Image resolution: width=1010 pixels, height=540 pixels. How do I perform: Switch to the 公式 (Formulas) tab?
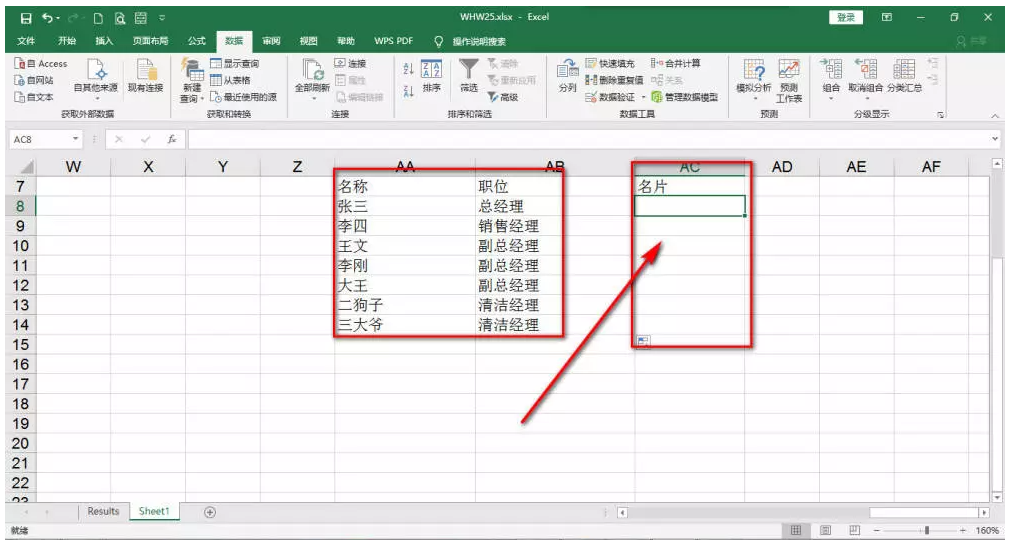(196, 41)
